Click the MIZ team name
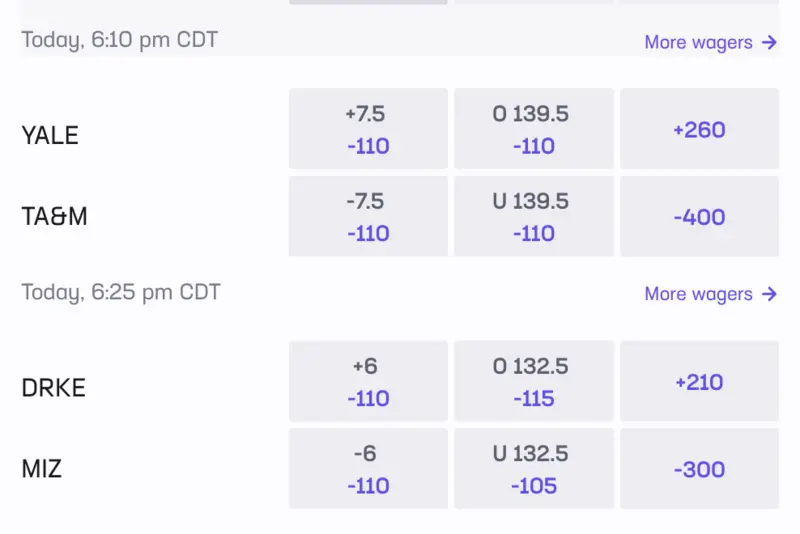The width and height of the screenshot is (800, 534). click(42, 468)
